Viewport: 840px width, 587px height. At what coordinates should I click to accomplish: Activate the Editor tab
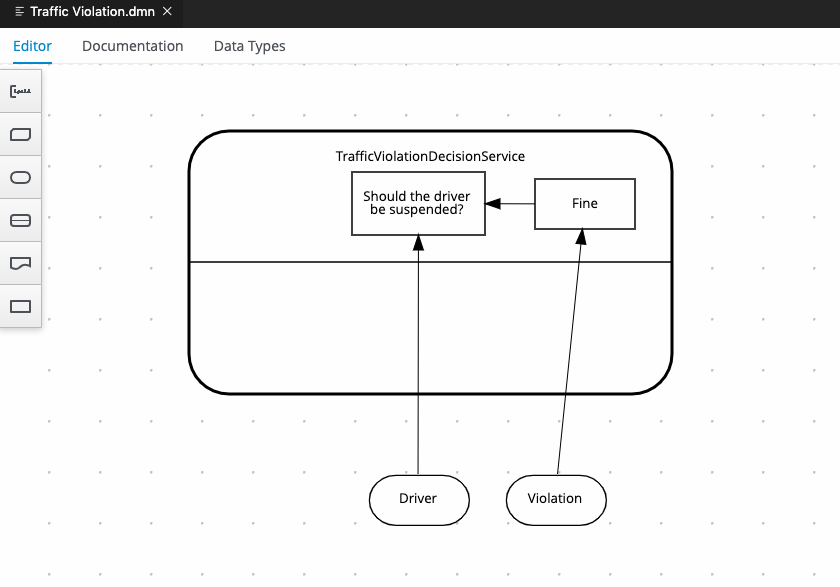point(32,46)
